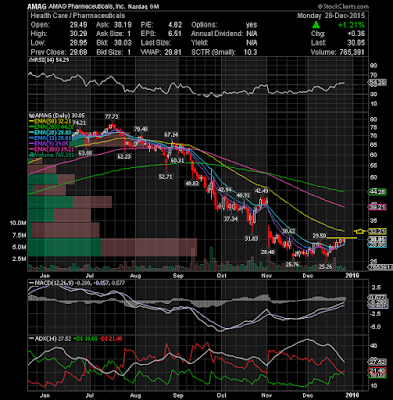Image resolution: width=393 pixels, height=400 pixels.
Task: Click the Options value yes
Action: [x=251, y=25]
